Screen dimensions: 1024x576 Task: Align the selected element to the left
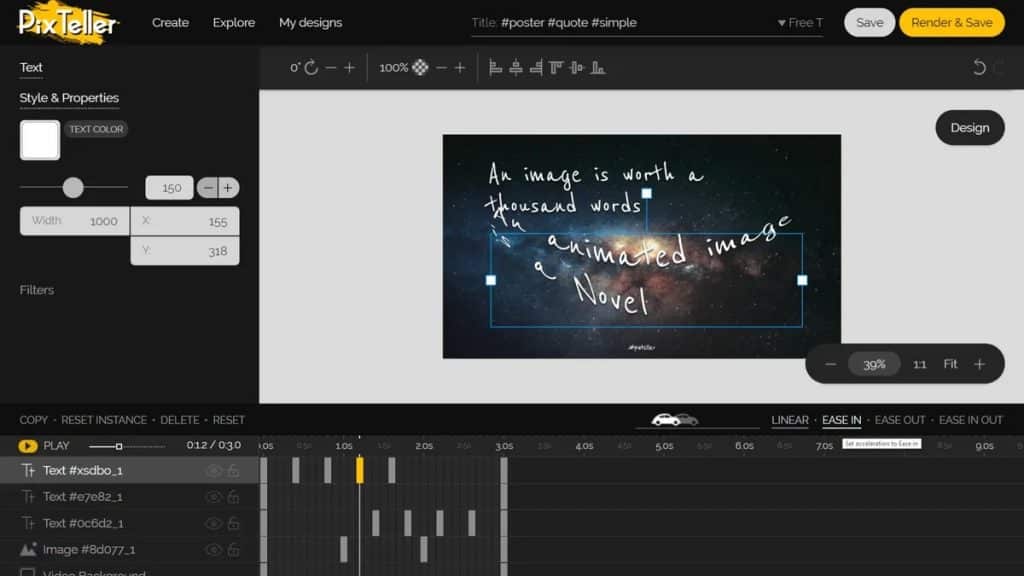(x=496, y=67)
